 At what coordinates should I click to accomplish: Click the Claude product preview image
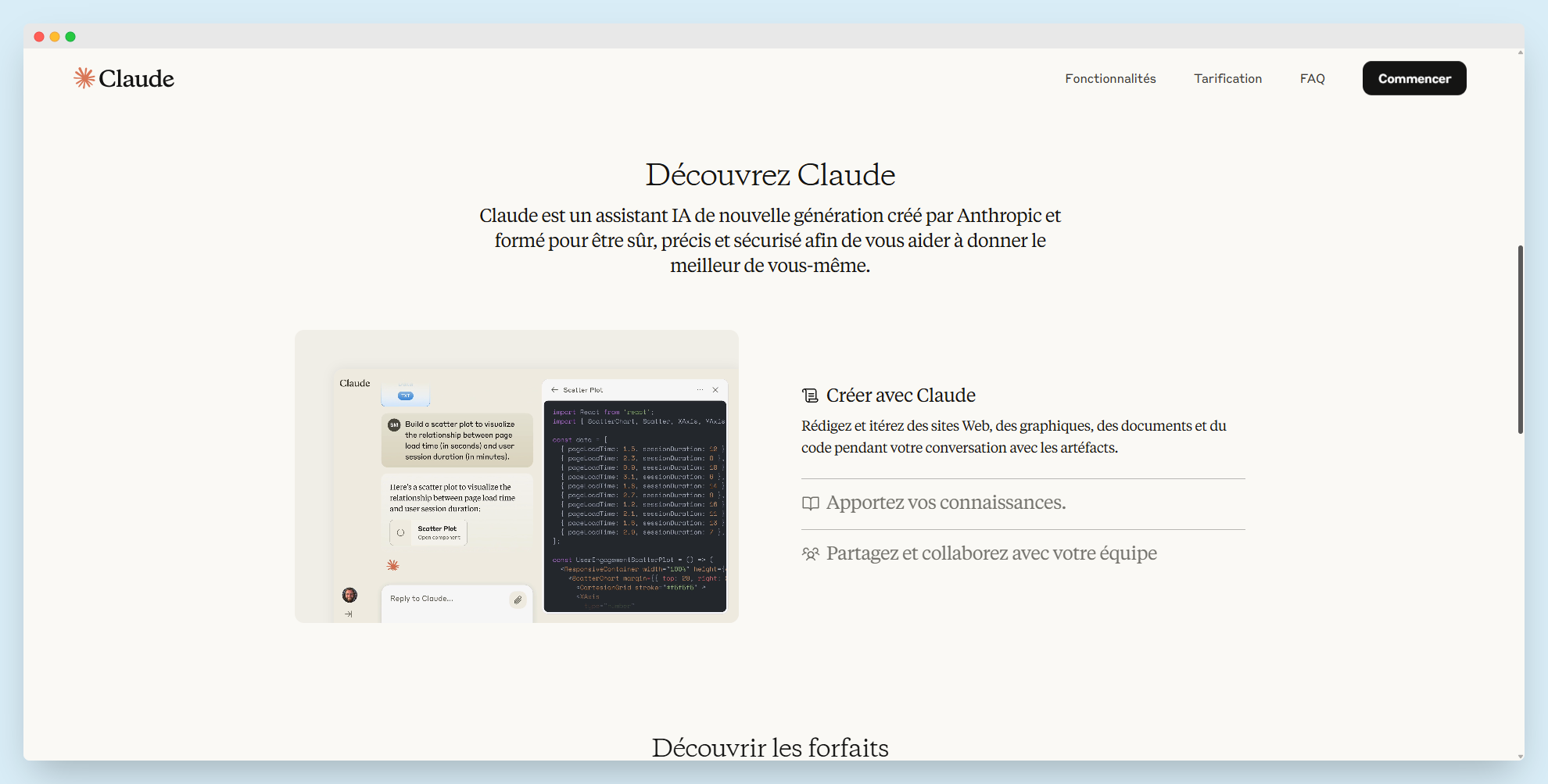coord(517,476)
